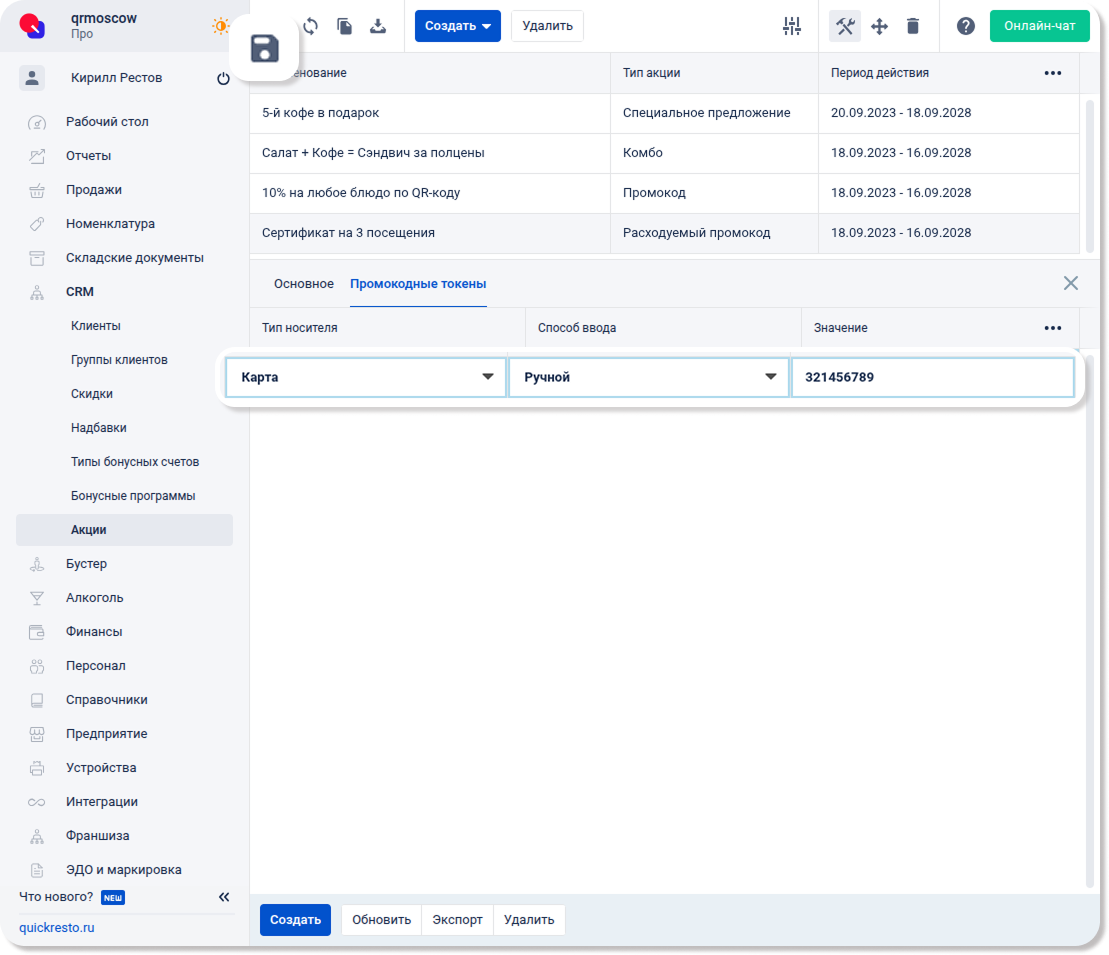Click the four-arrow move icon

pyautogui.click(x=879, y=26)
